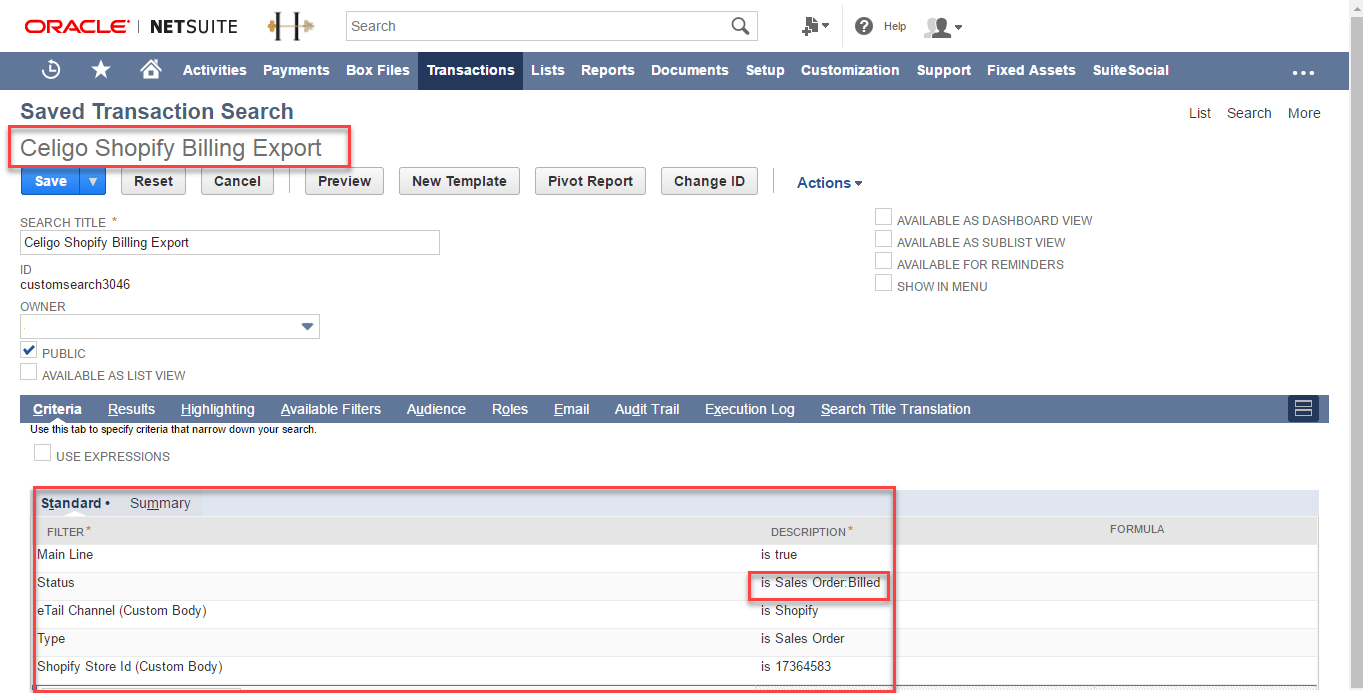Open the Activities menu
Screen dimensions: 1363x693
coord(215,70)
